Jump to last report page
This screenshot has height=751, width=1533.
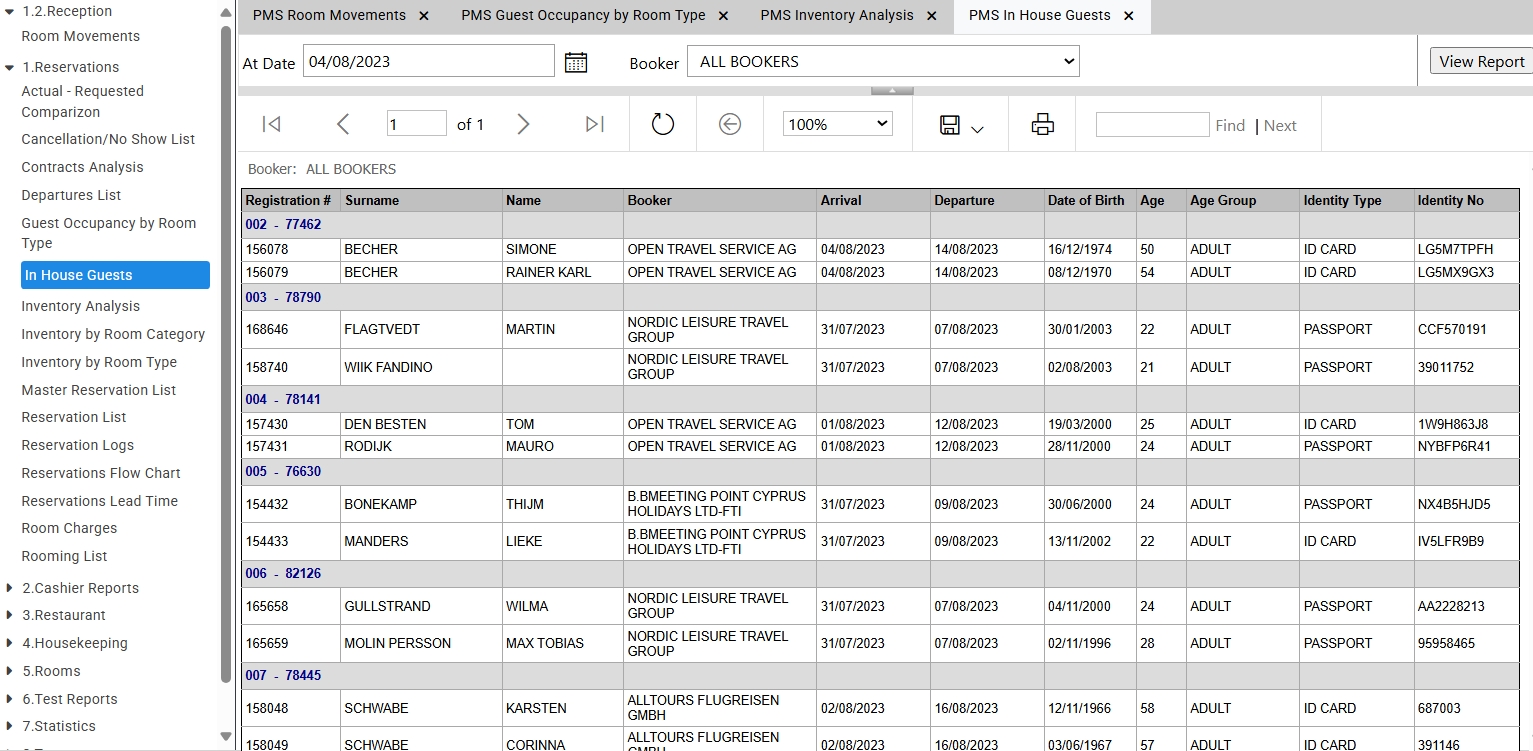tap(595, 124)
